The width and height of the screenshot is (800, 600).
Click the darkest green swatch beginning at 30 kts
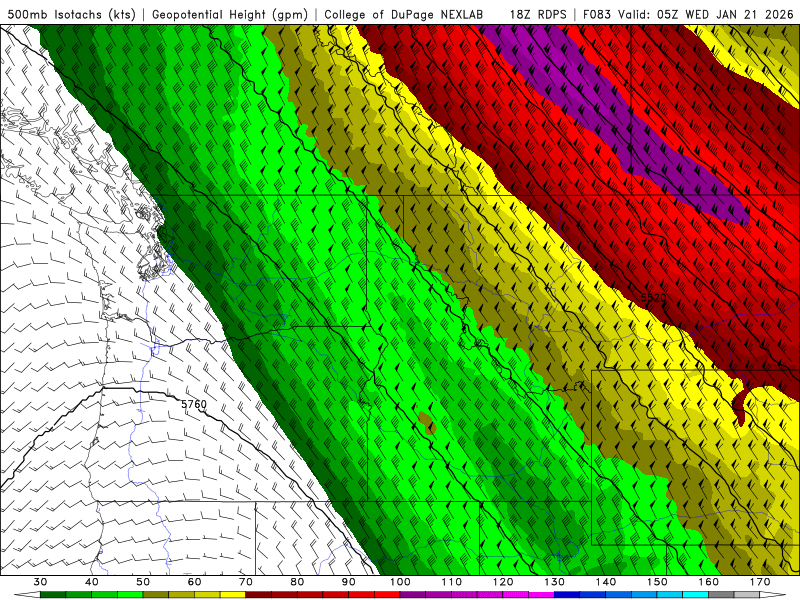click(x=53, y=595)
